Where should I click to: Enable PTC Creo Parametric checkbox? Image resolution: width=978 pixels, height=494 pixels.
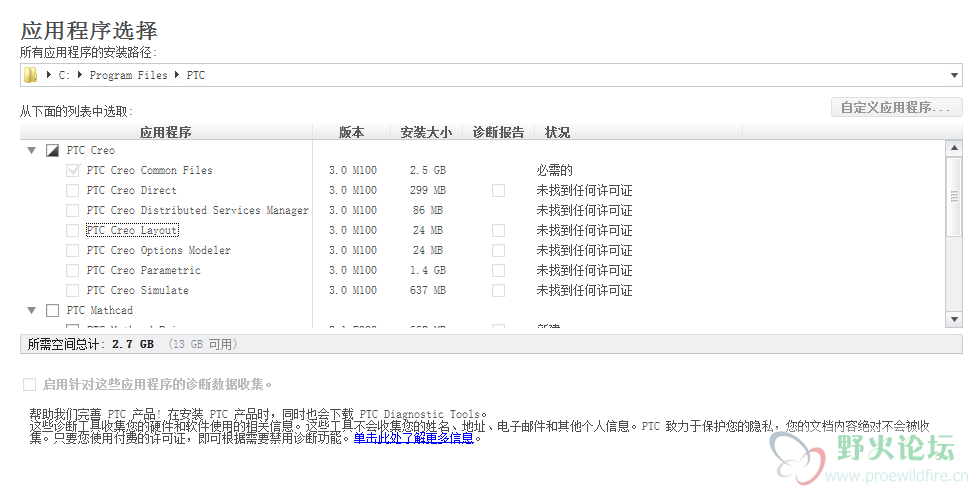point(73,270)
